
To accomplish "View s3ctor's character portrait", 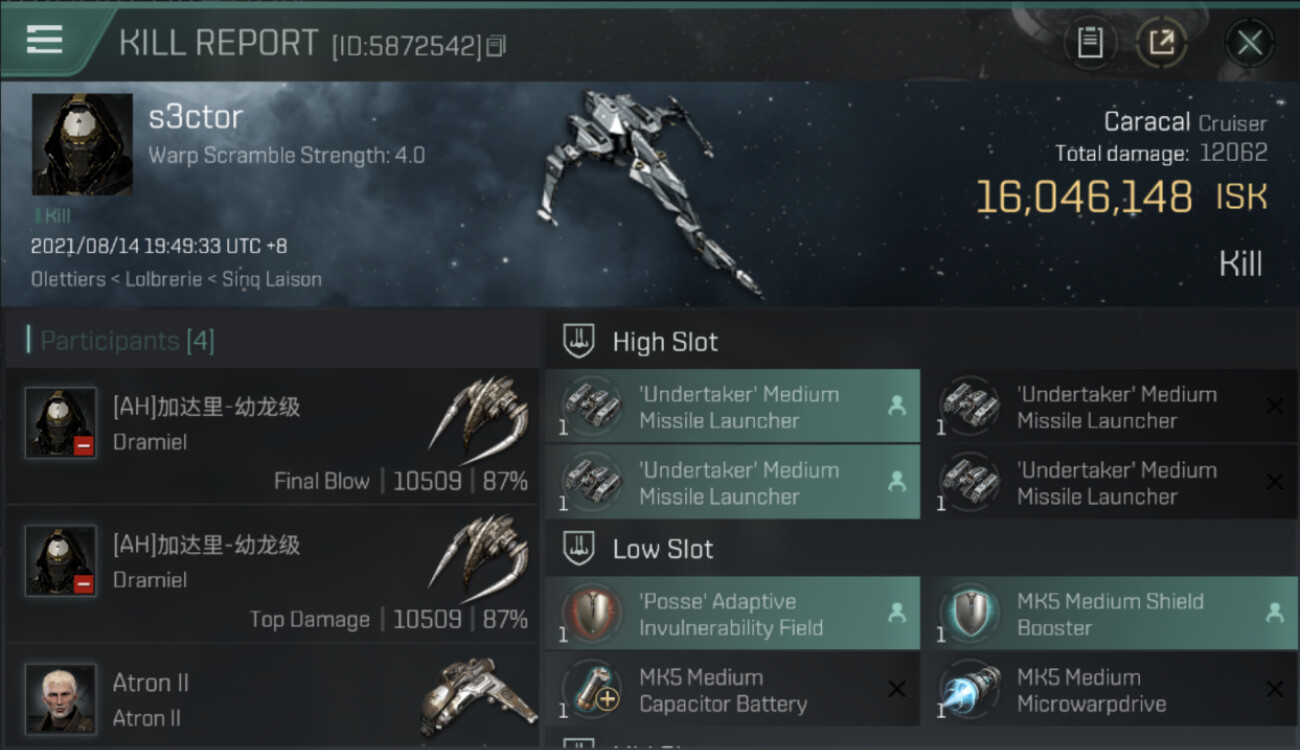I will tap(82, 145).
